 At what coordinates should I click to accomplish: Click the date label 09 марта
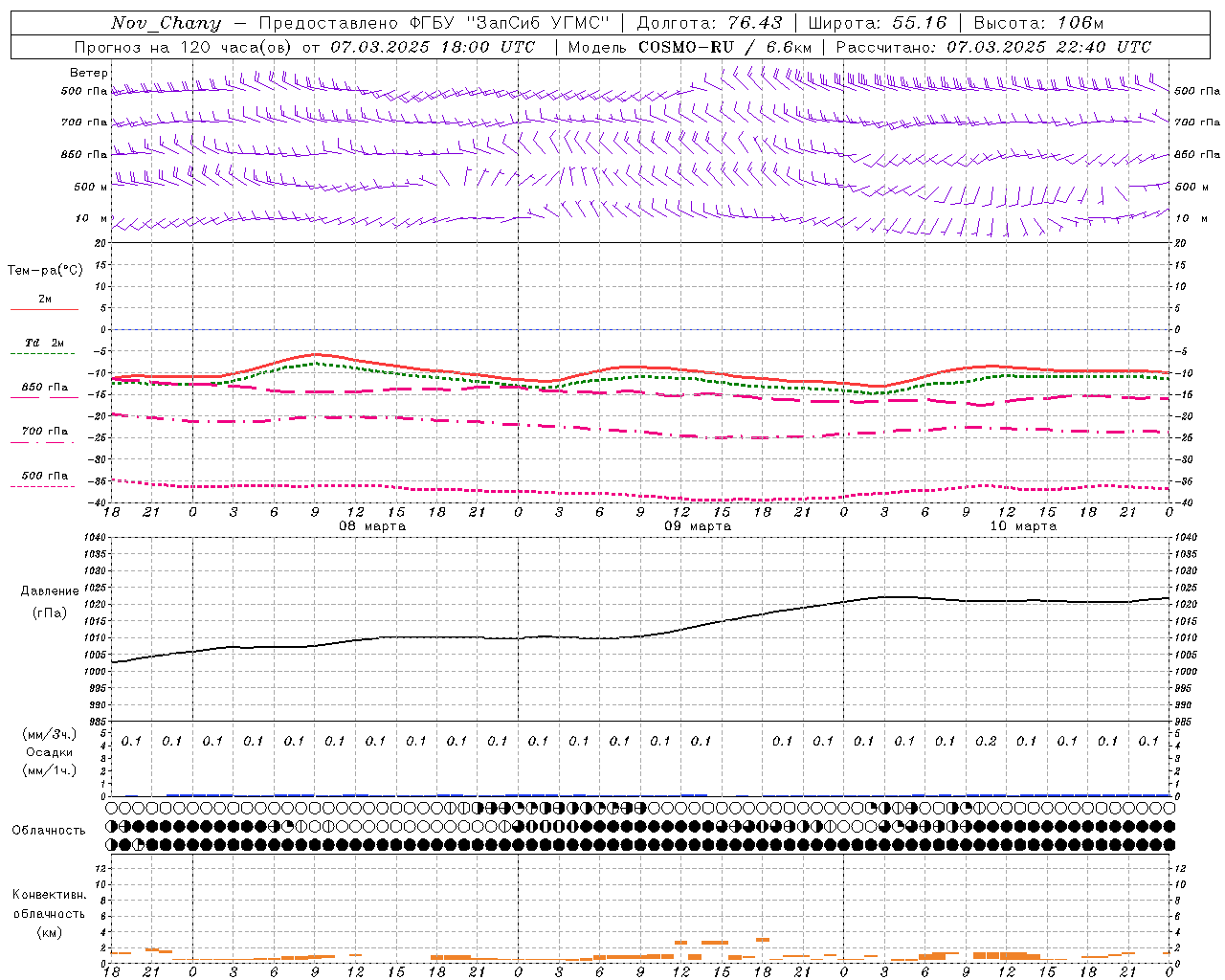[698, 526]
